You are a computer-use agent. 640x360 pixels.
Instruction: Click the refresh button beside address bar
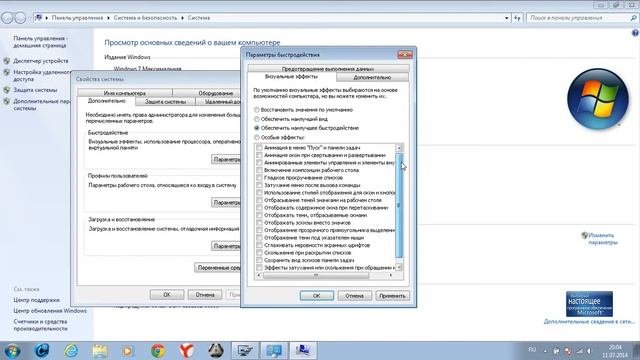pyautogui.click(x=518, y=18)
